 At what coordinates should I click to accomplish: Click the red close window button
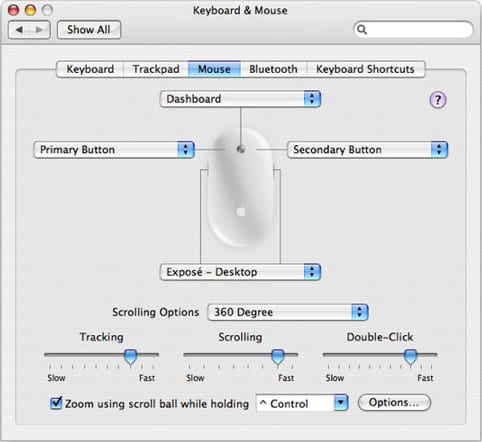pyautogui.click(x=14, y=10)
